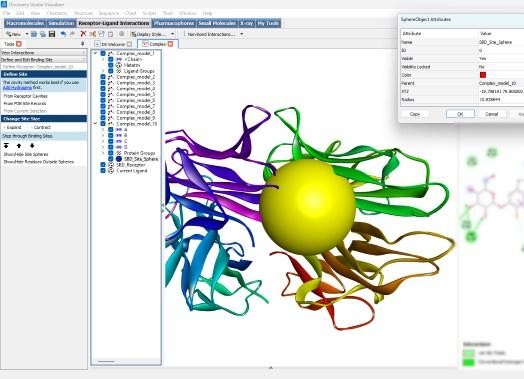Pin the Tools panel with pushpin icon

pos(83,44)
